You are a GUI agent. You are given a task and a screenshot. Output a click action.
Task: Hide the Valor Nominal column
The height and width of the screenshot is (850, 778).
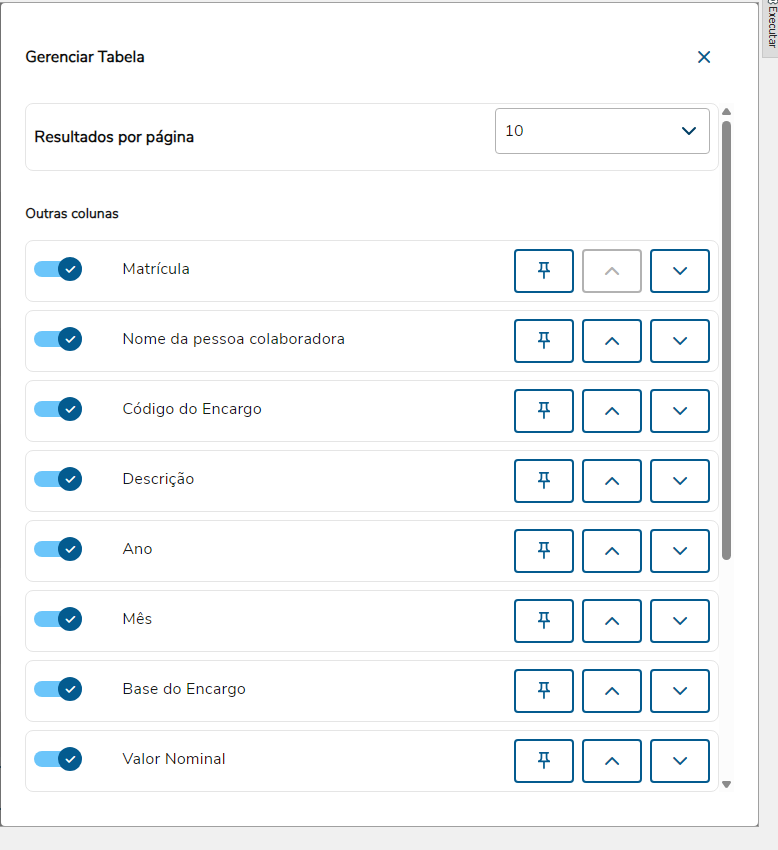[x=58, y=759]
